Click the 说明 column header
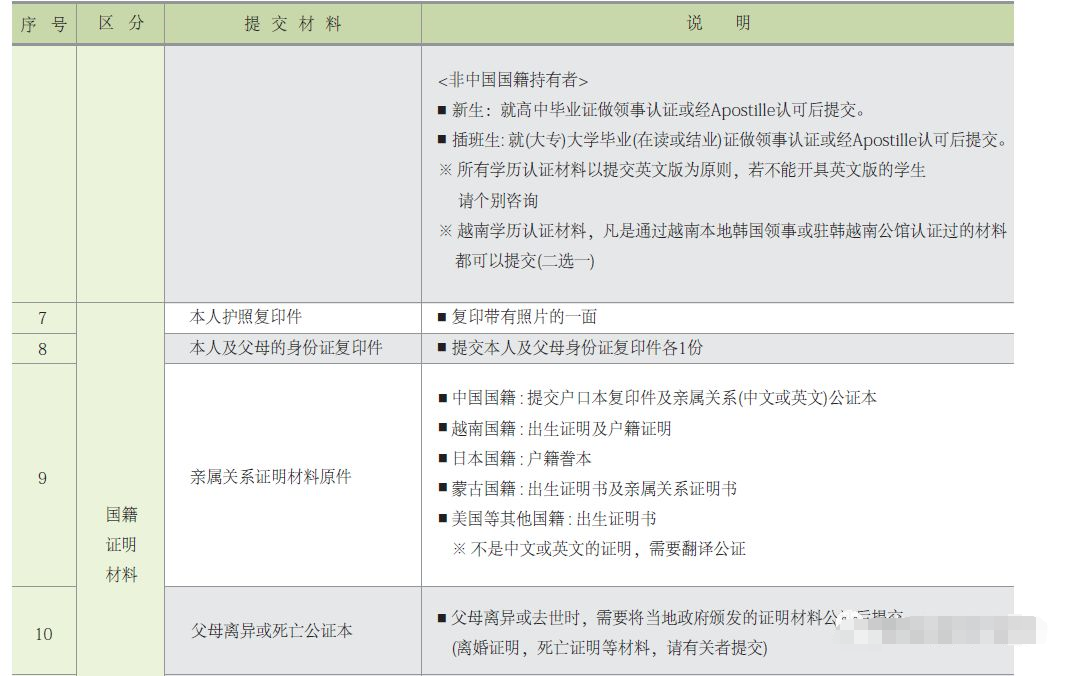 point(717,24)
